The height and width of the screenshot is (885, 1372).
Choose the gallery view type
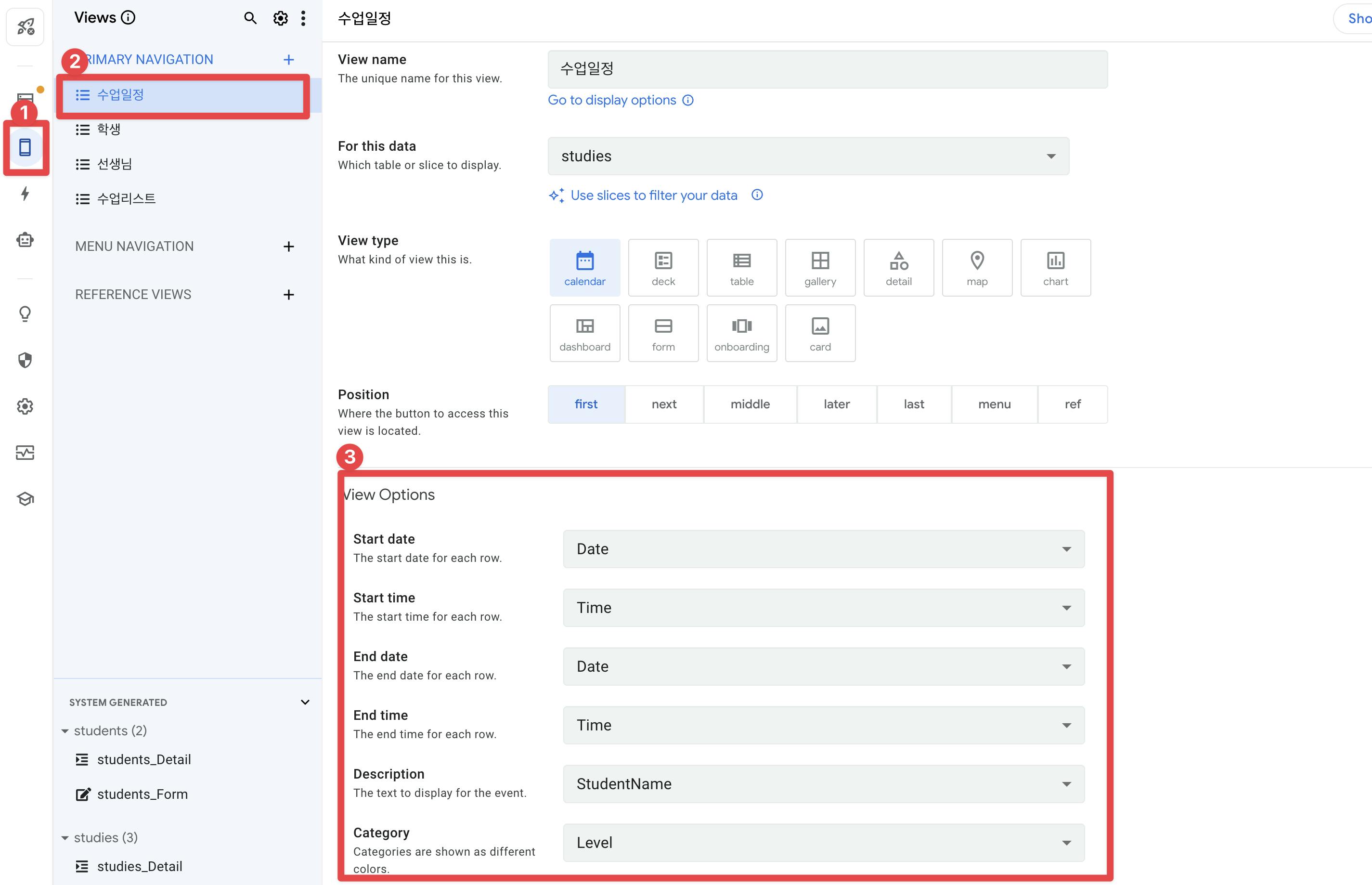coord(820,268)
